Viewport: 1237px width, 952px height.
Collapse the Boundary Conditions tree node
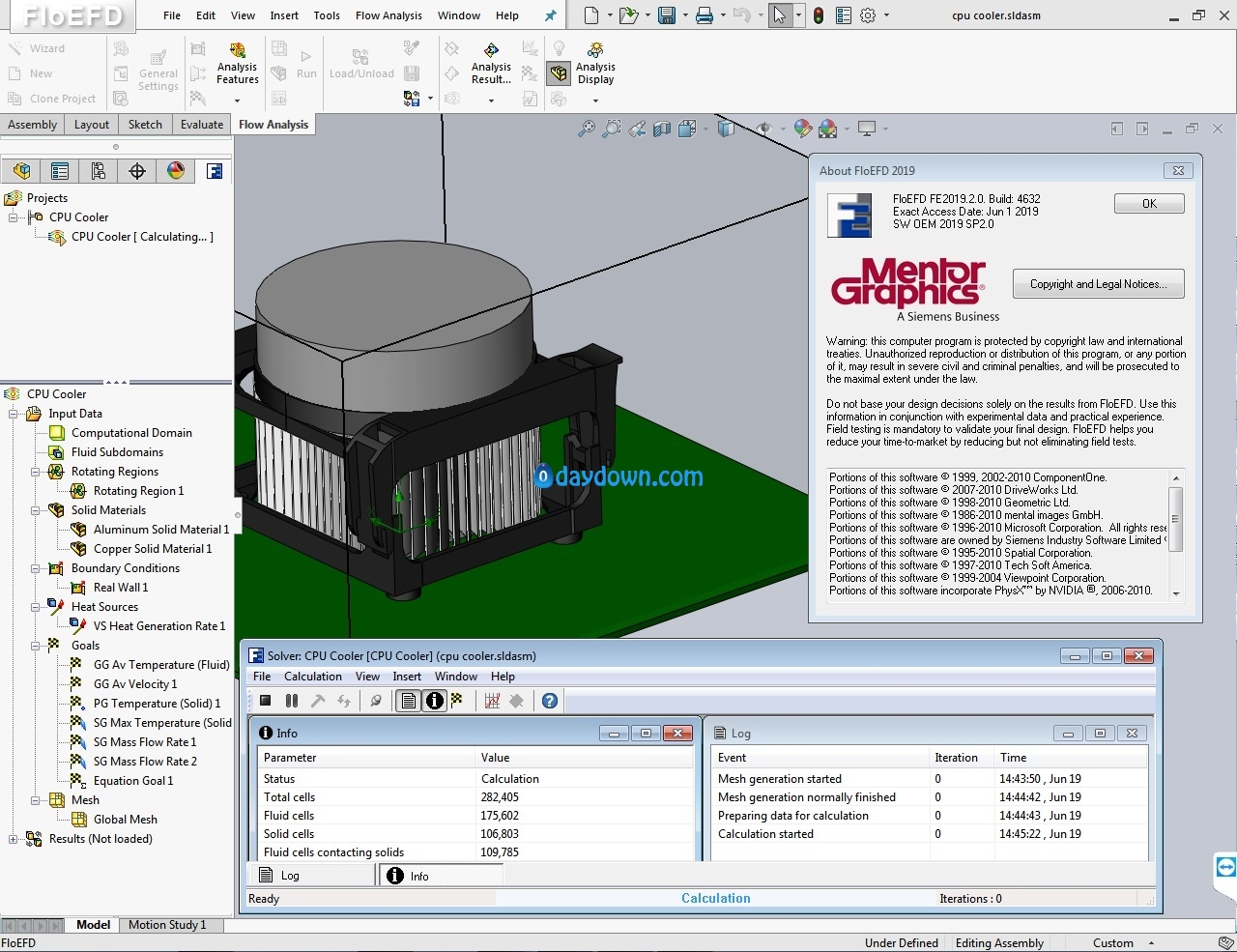point(36,568)
